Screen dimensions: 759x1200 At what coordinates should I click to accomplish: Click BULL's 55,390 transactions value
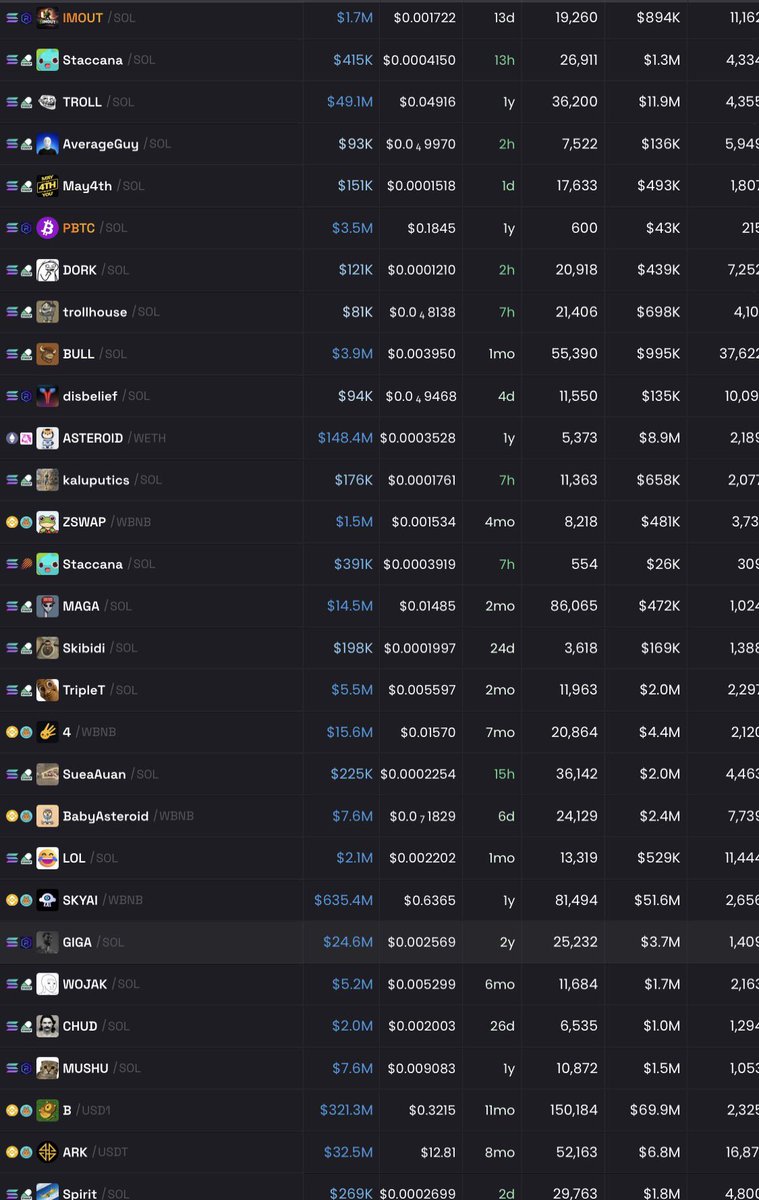574,354
